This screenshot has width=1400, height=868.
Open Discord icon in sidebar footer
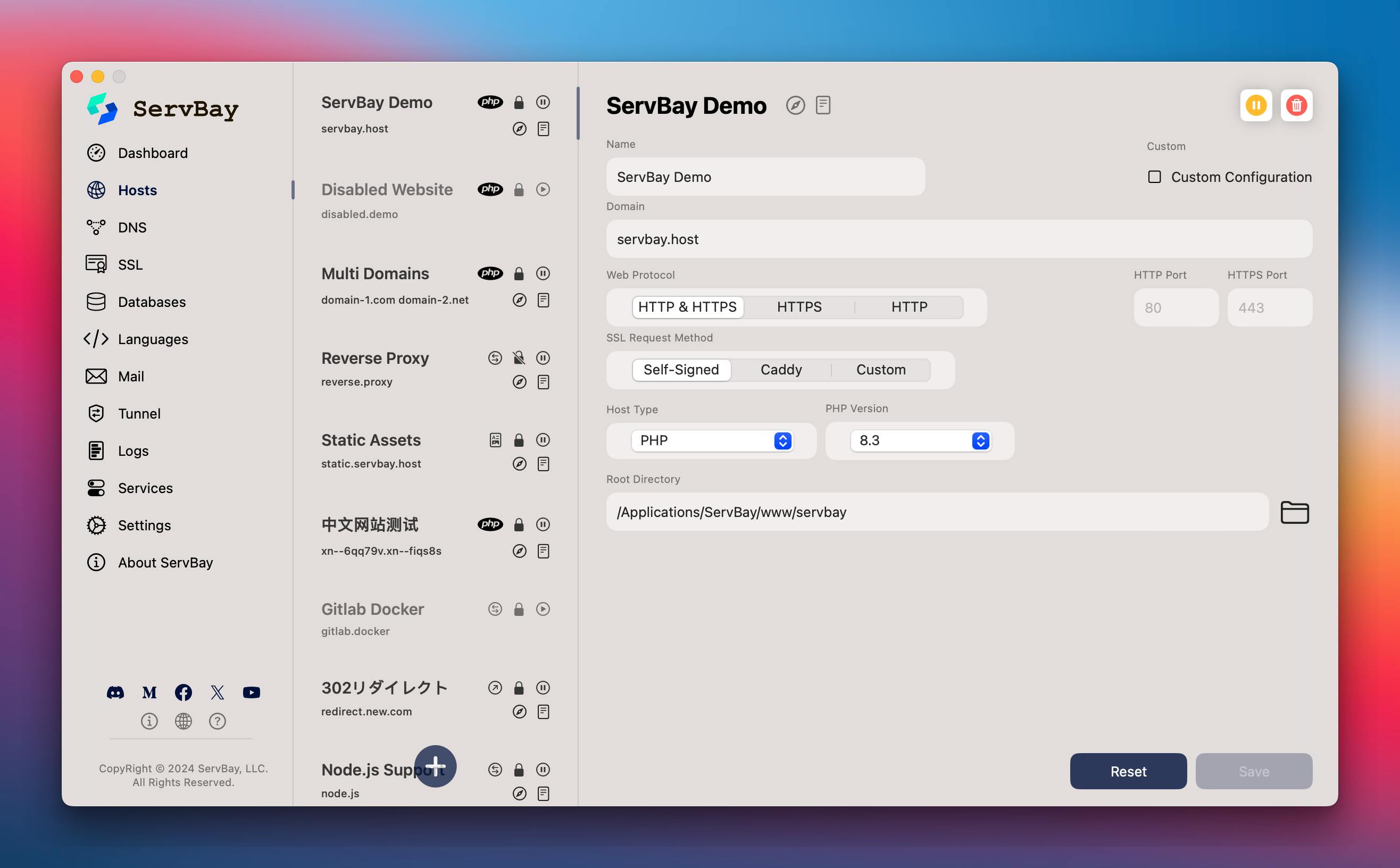coord(115,692)
